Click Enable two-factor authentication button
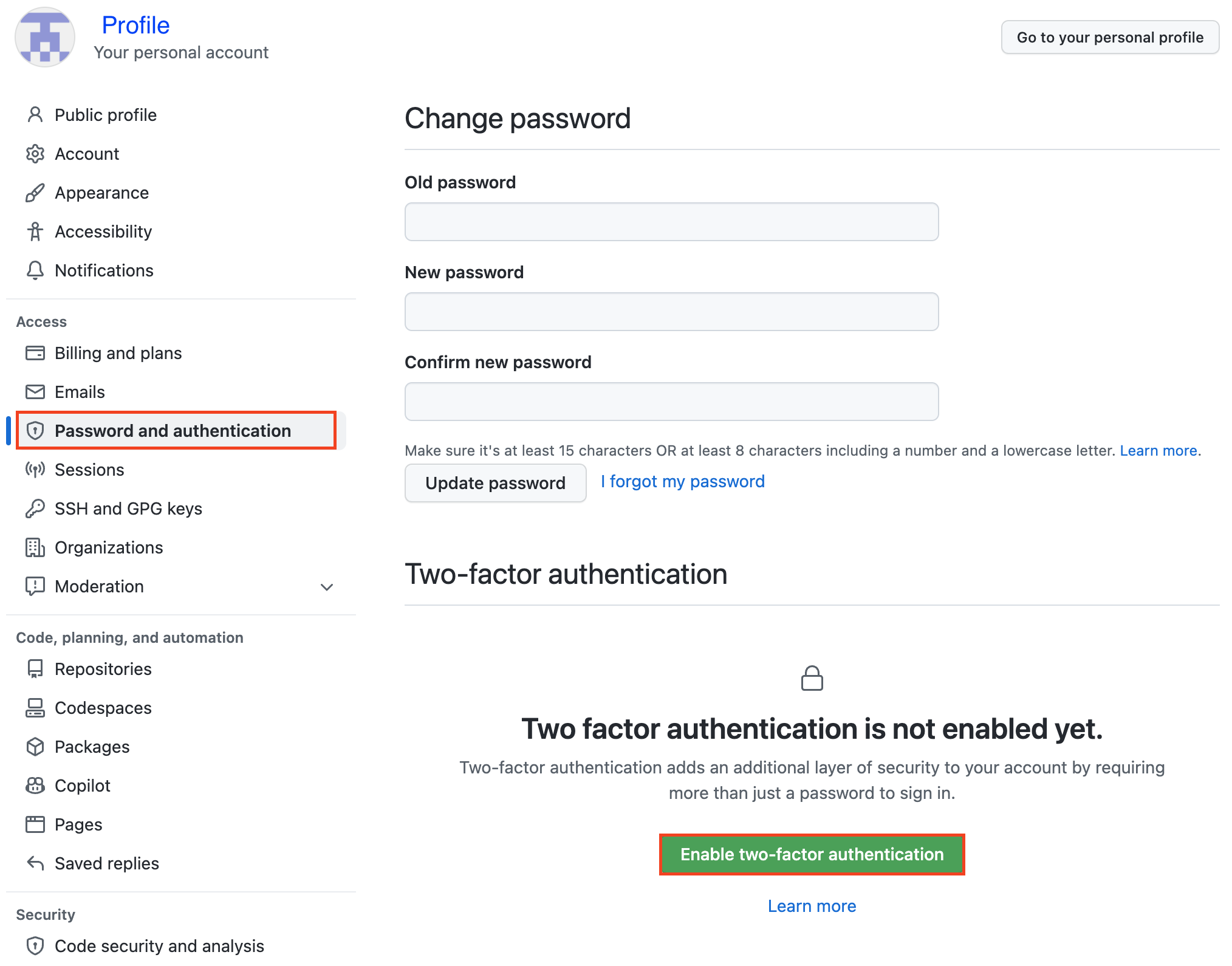Screen dimensions: 1232x966 pos(812,854)
